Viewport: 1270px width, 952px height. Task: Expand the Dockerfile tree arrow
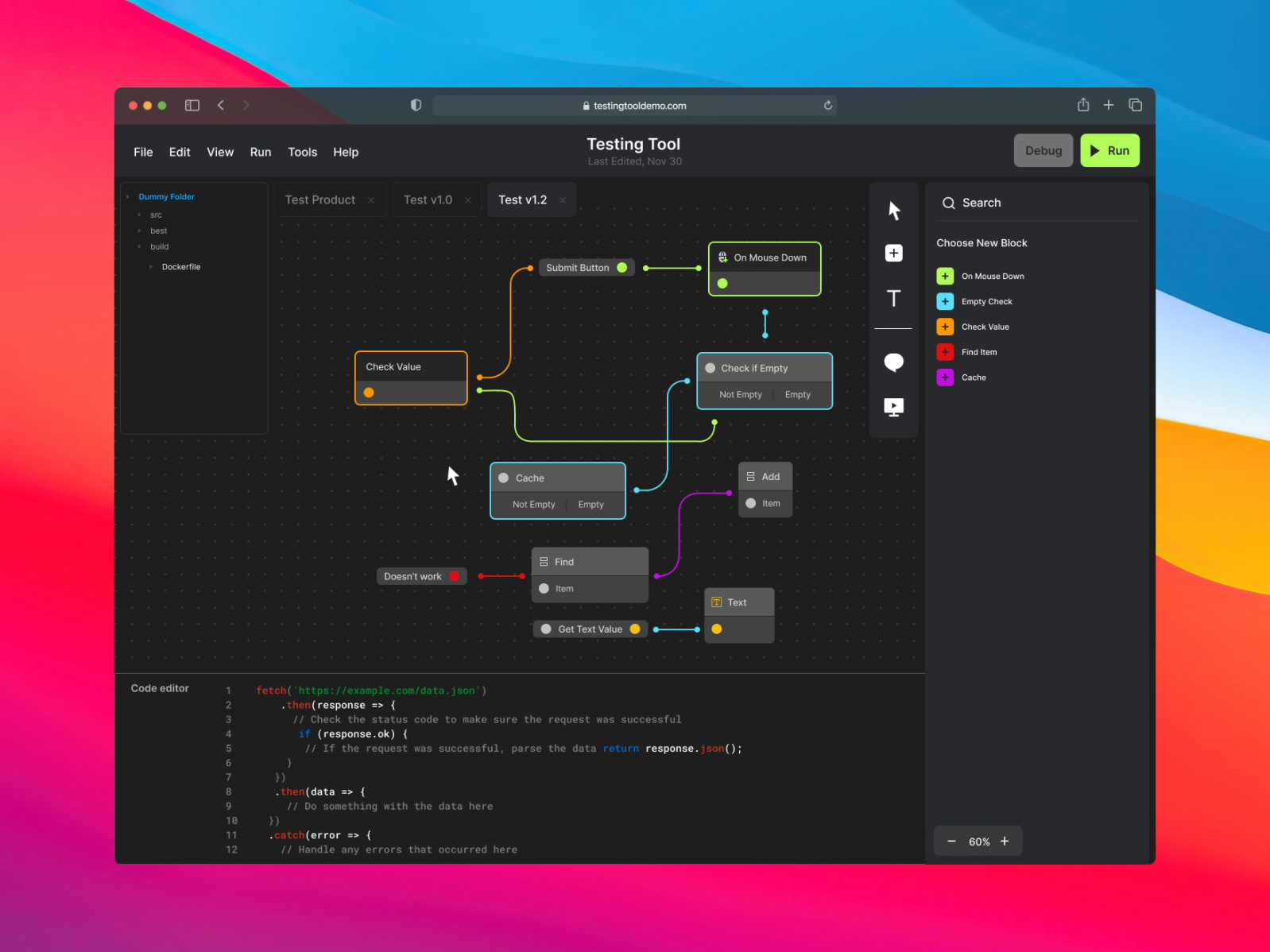(x=151, y=267)
